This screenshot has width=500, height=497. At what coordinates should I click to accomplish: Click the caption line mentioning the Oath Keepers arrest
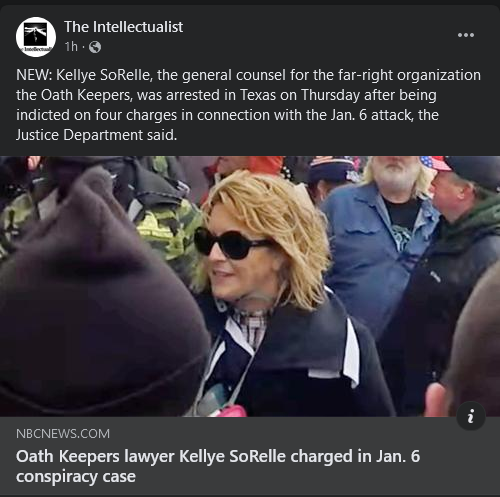pos(226,95)
